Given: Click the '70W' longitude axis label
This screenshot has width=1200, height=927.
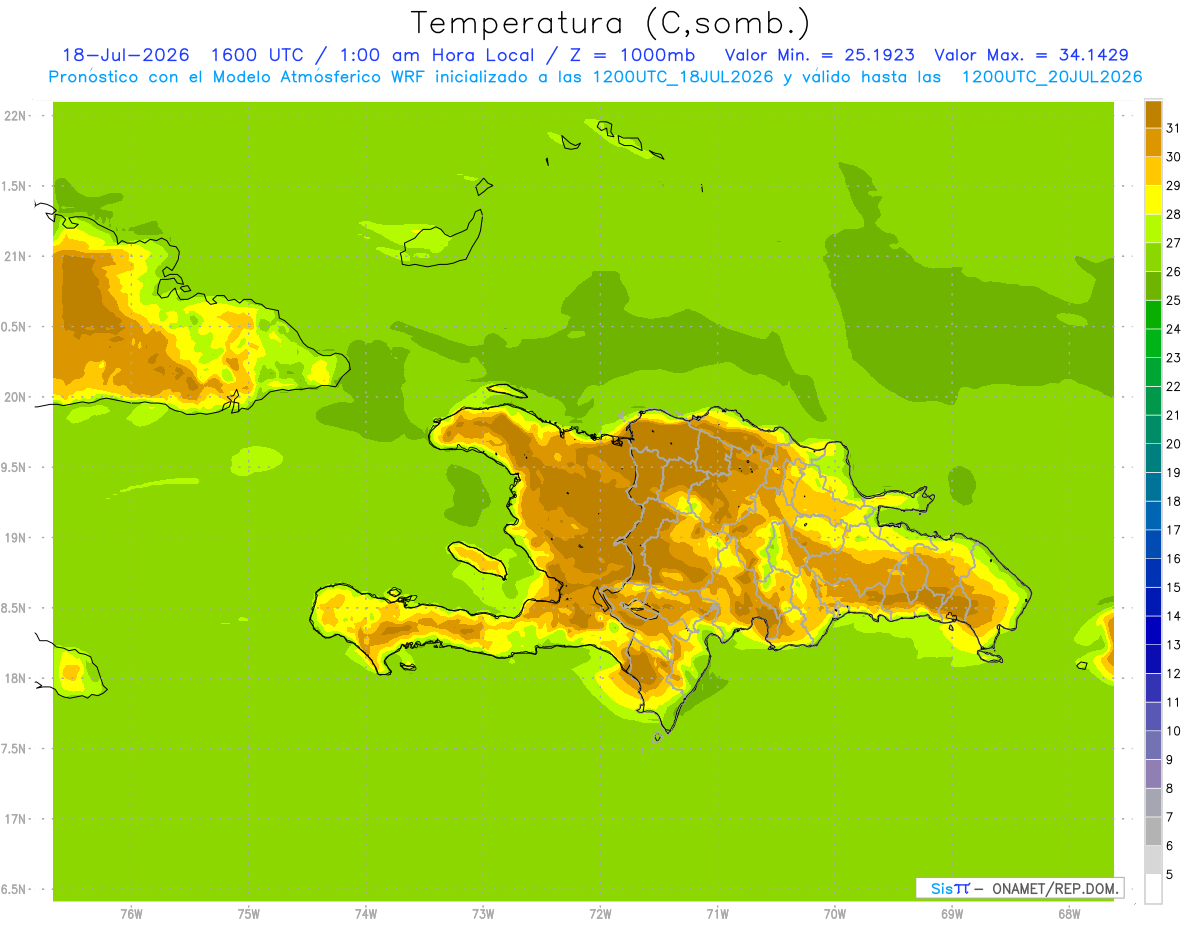Looking at the screenshot, I should [x=835, y=913].
